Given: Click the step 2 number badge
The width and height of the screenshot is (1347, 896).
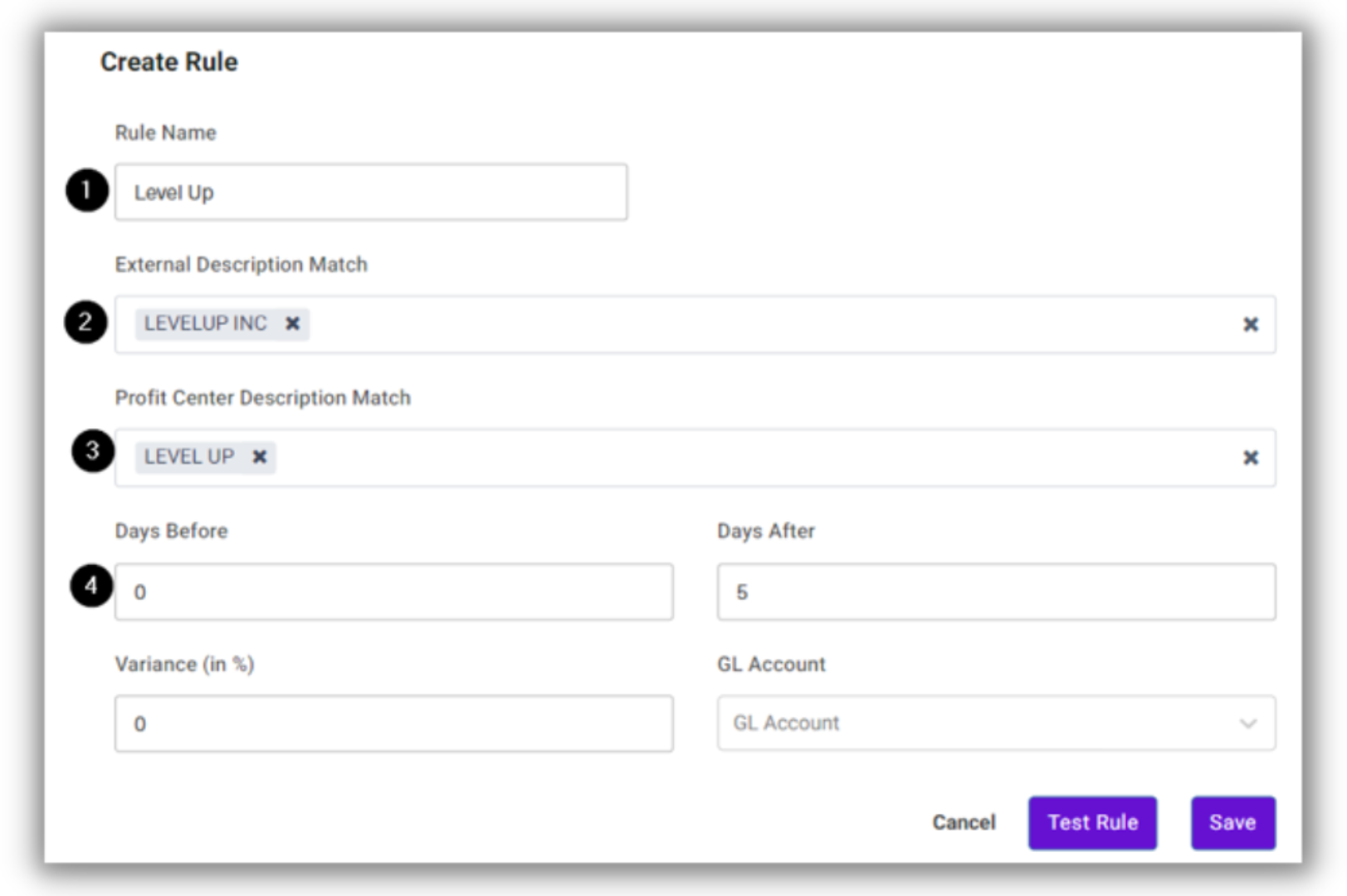Looking at the screenshot, I should [x=85, y=322].
